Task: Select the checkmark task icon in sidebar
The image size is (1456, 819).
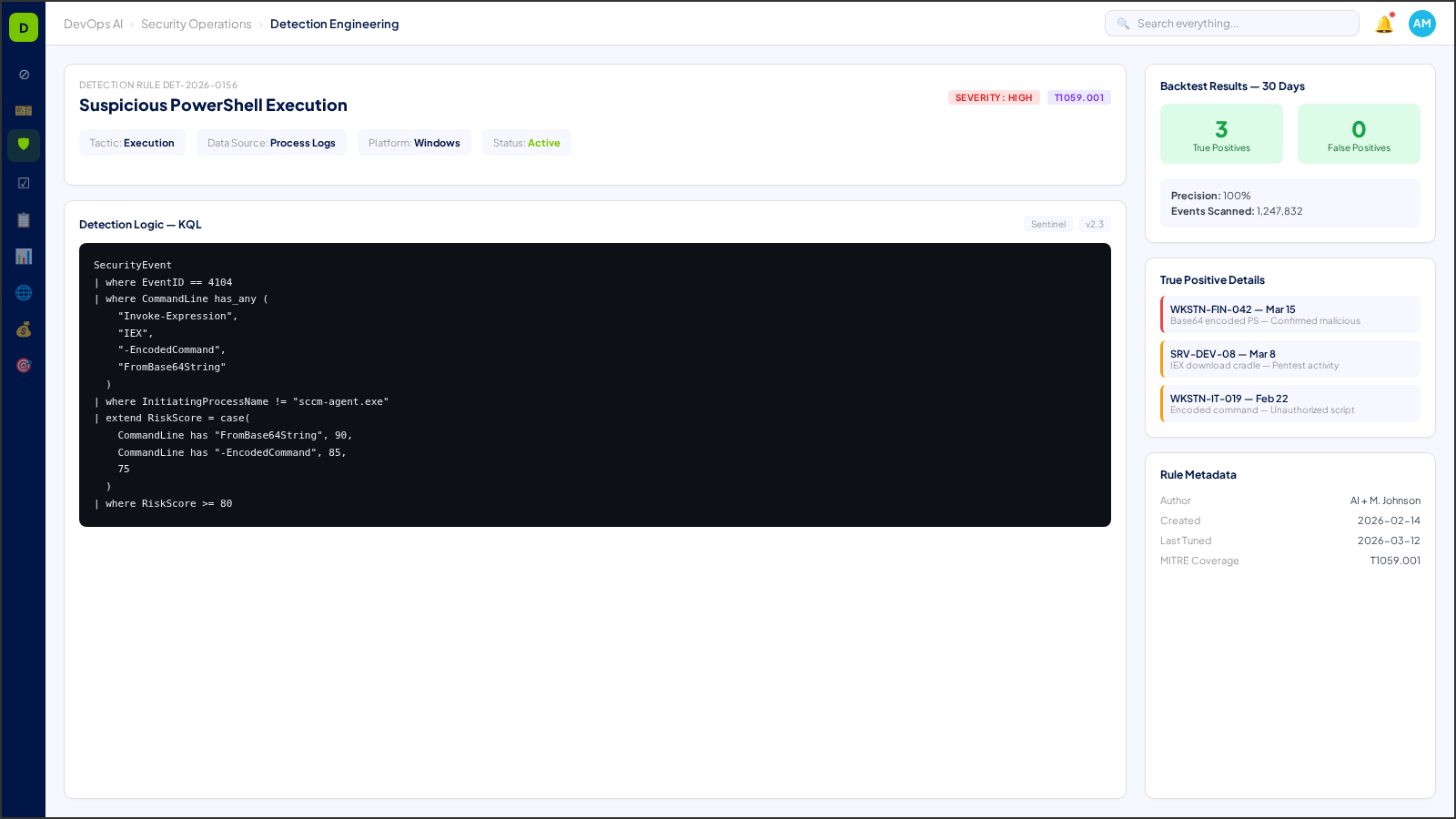Action: click(x=24, y=182)
